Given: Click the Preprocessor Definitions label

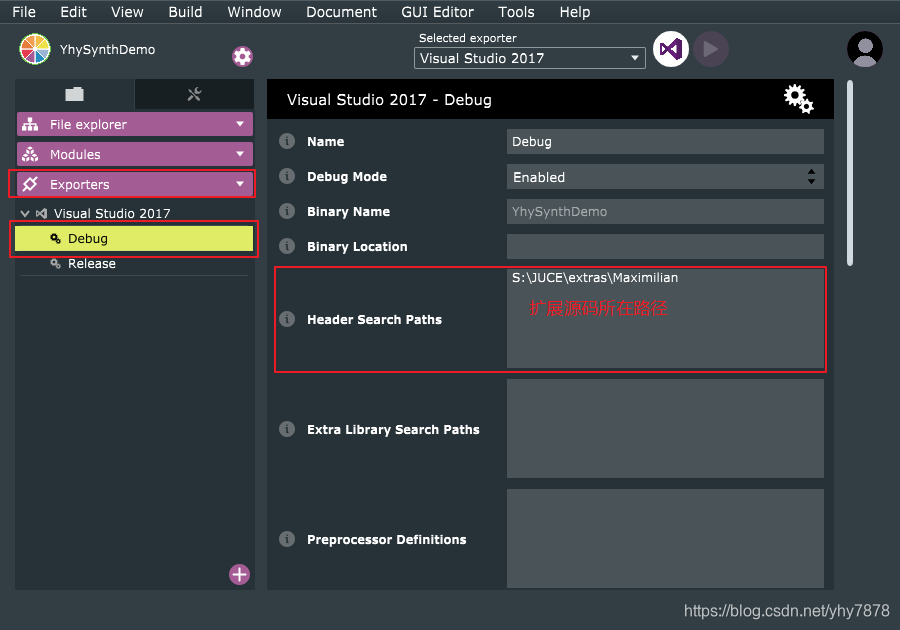Looking at the screenshot, I should tap(386, 540).
